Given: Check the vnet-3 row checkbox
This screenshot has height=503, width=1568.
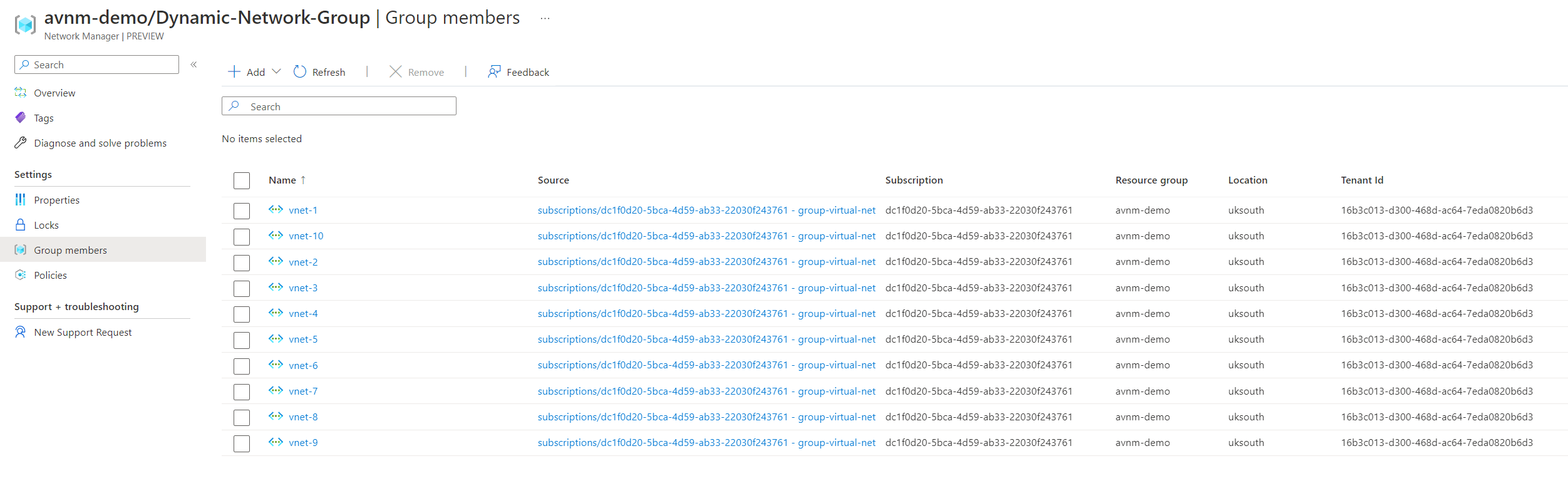Looking at the screenshot, I should (x=242, y=288).
